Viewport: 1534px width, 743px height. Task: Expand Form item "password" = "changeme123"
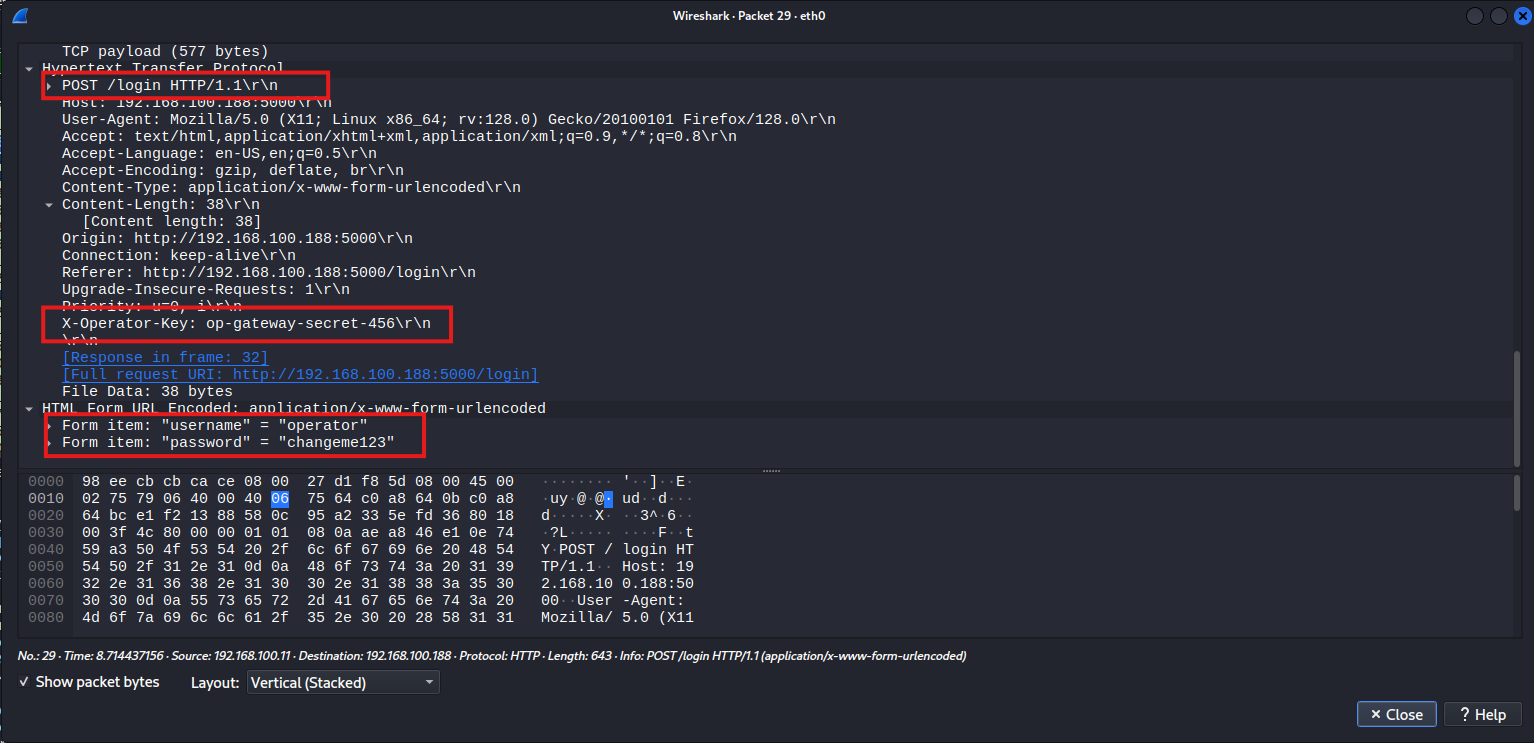(48, 441)
